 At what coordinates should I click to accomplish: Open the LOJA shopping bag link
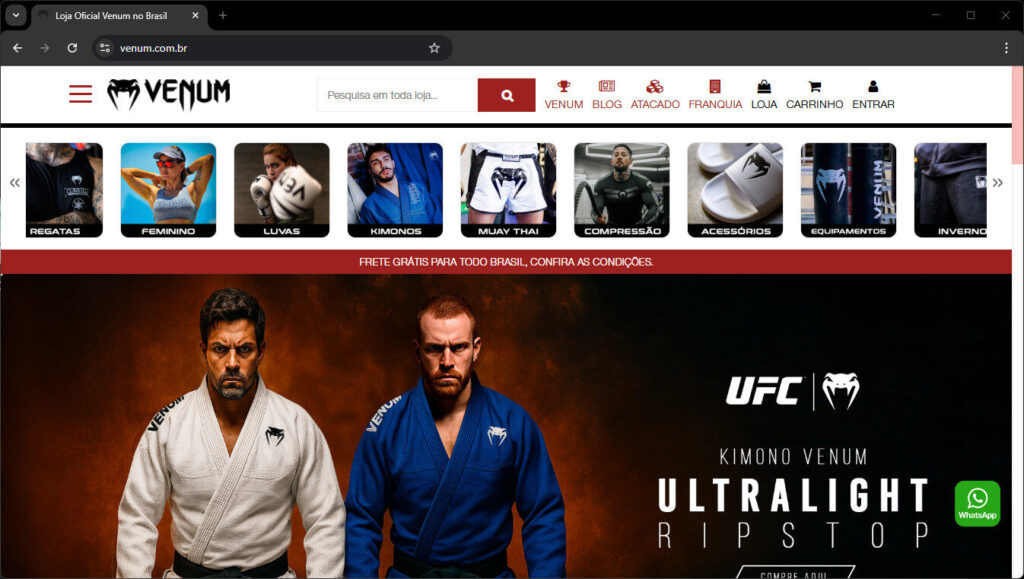[764, 95]
